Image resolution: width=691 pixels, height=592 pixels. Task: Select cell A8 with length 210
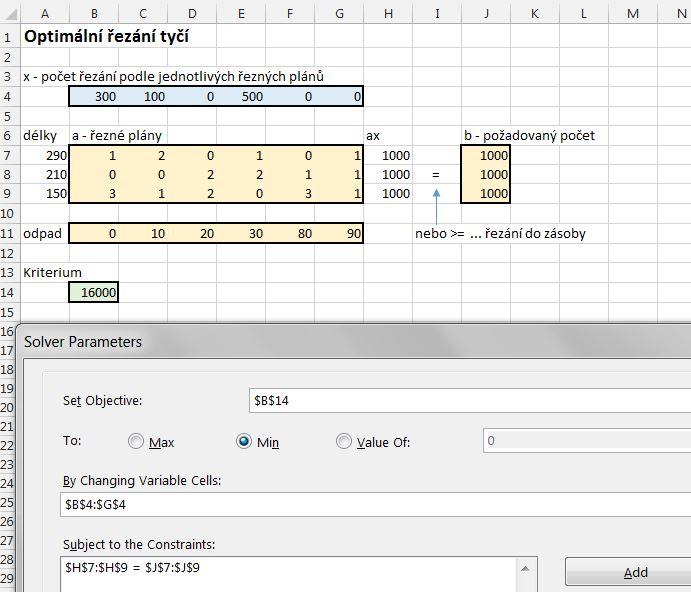45,175
